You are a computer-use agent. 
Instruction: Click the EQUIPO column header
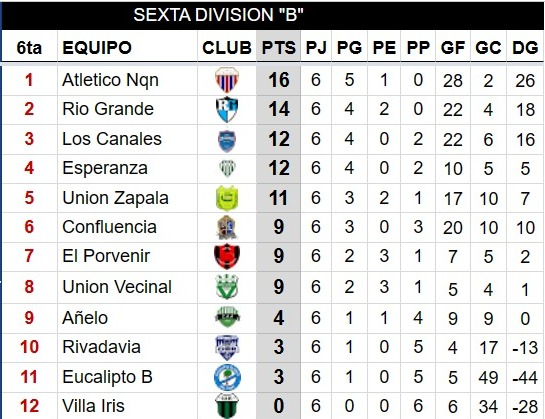[97, 47]
